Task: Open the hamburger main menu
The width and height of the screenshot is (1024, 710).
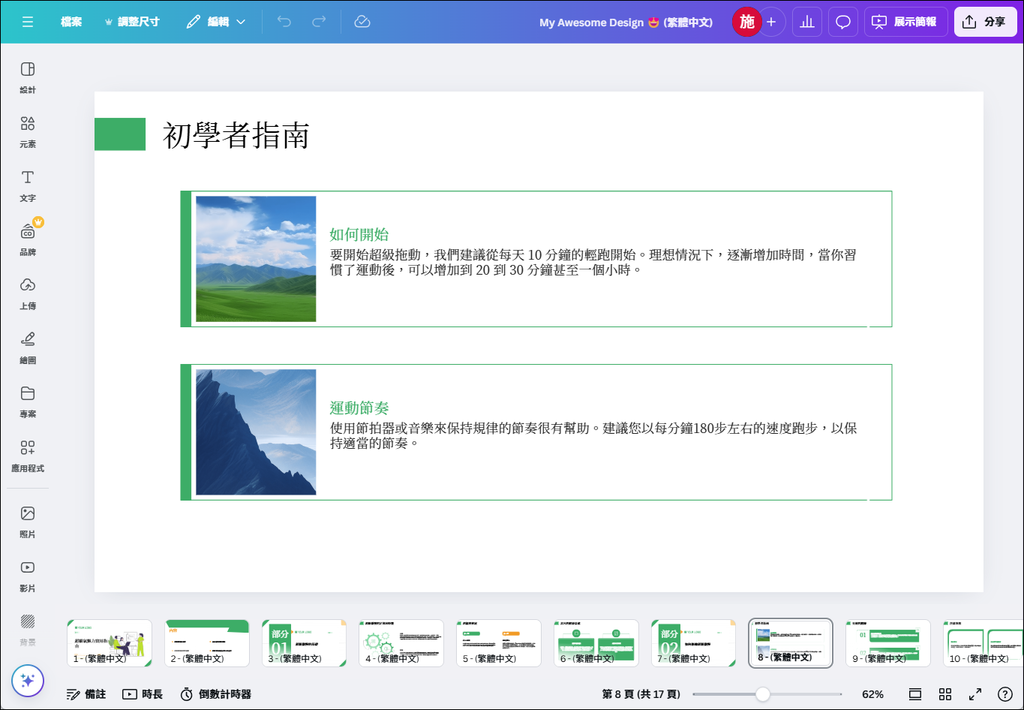Action: pyautogui.click(x=27, y=22)
